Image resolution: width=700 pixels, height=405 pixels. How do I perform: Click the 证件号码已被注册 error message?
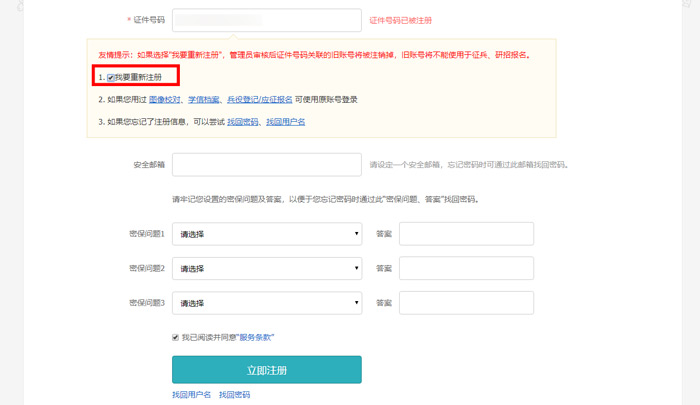(x=400, y=21)
